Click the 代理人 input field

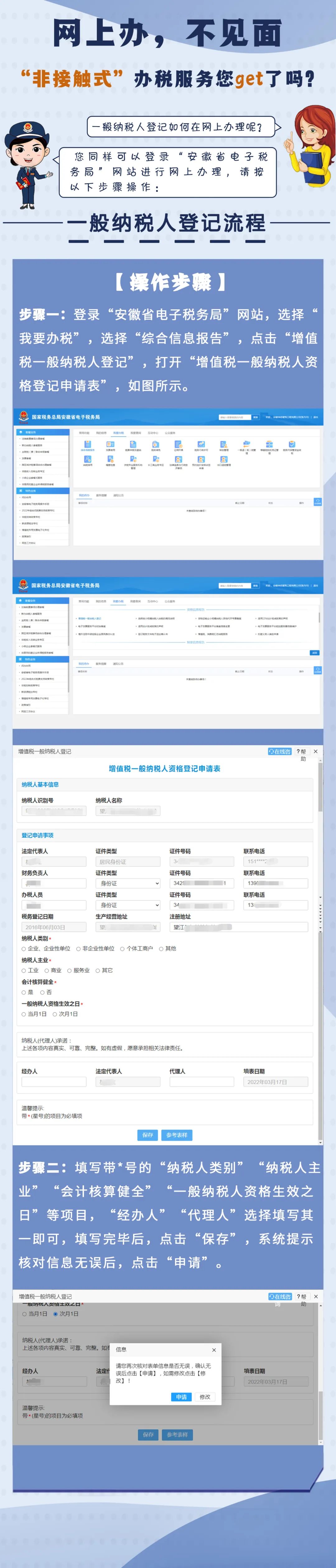(x=202, y=1082)
